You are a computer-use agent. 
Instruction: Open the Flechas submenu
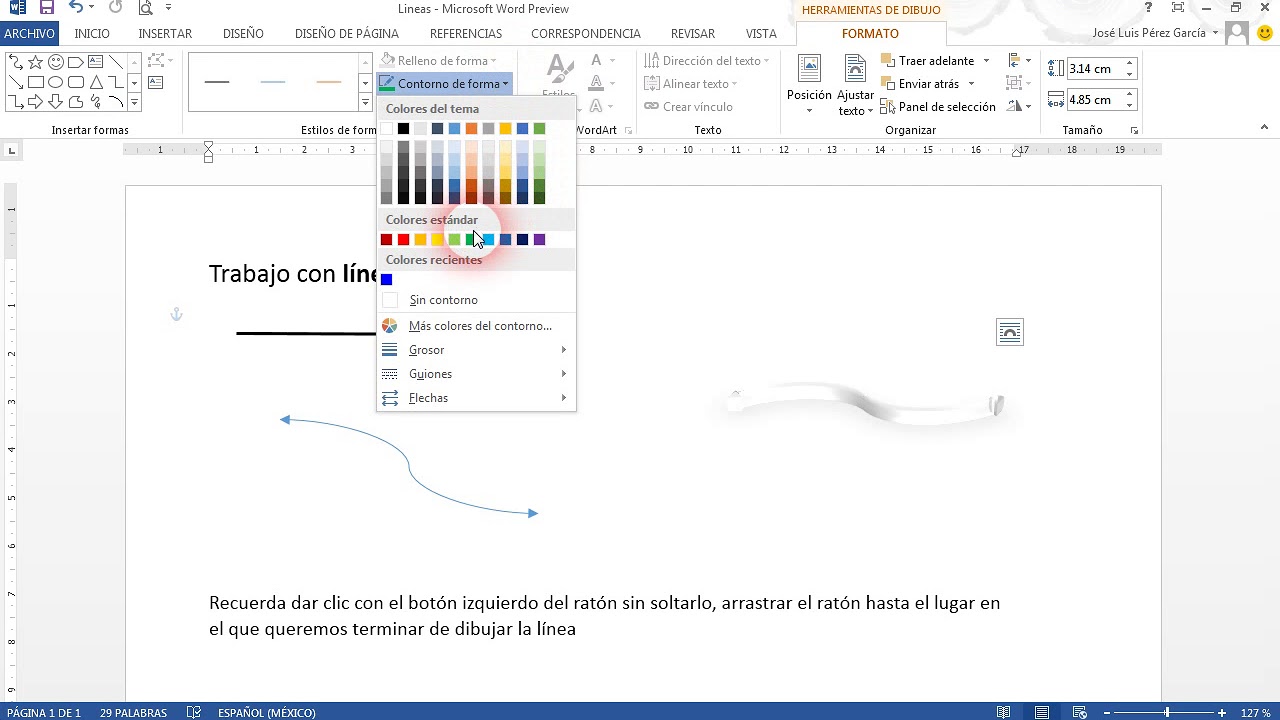[476, 398]
